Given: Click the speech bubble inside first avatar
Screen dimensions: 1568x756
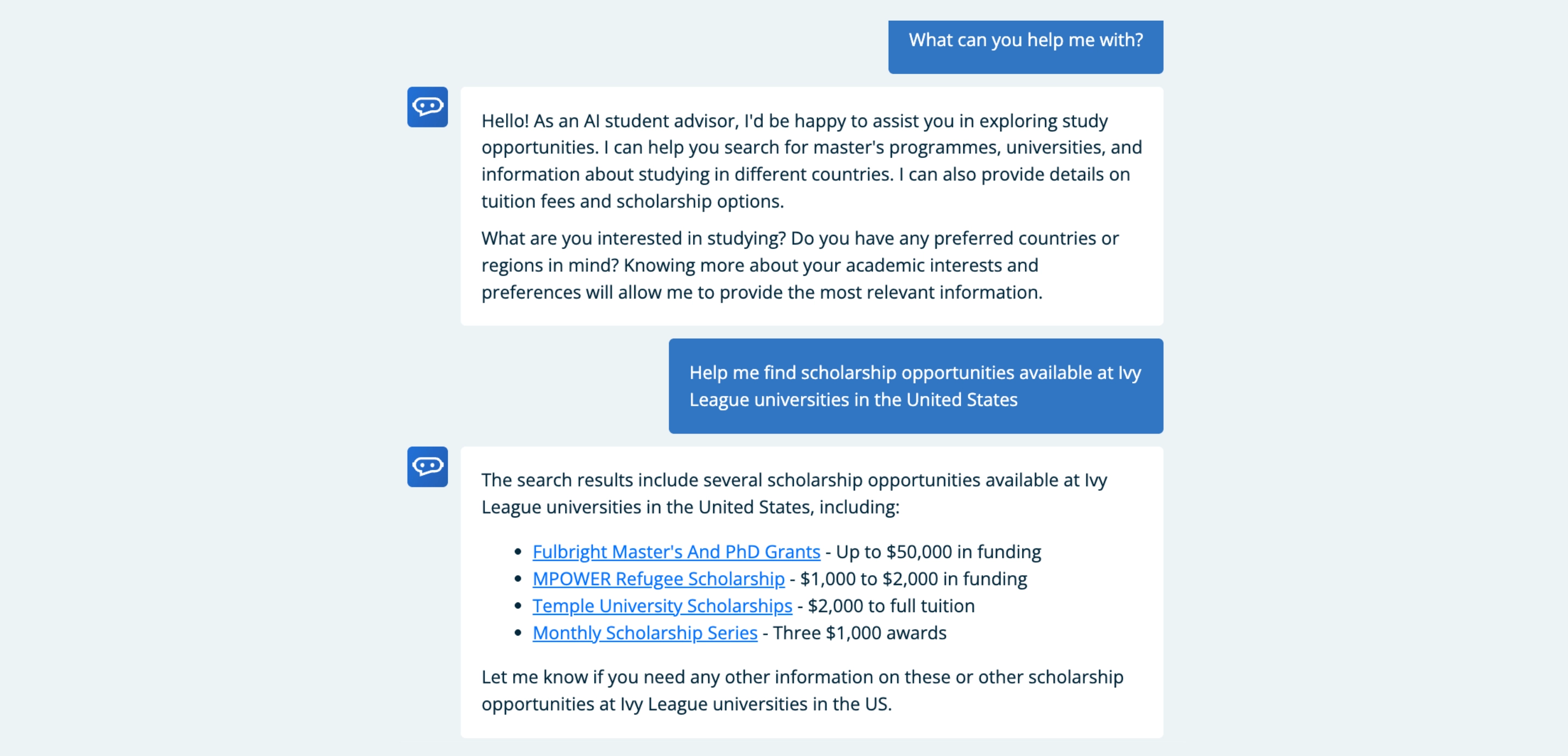Looking at the screenshot, I should tap(427, 107).
